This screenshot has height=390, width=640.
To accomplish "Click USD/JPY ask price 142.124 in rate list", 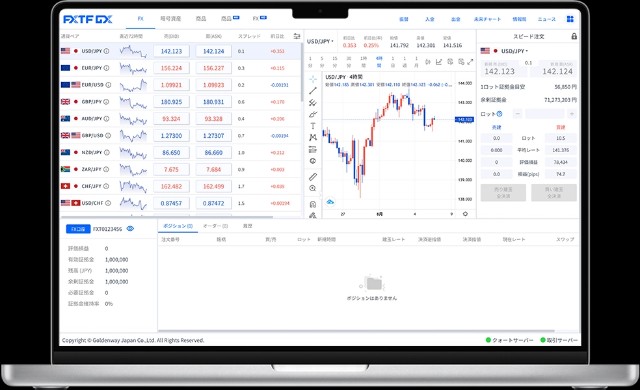I will [213, 51].
